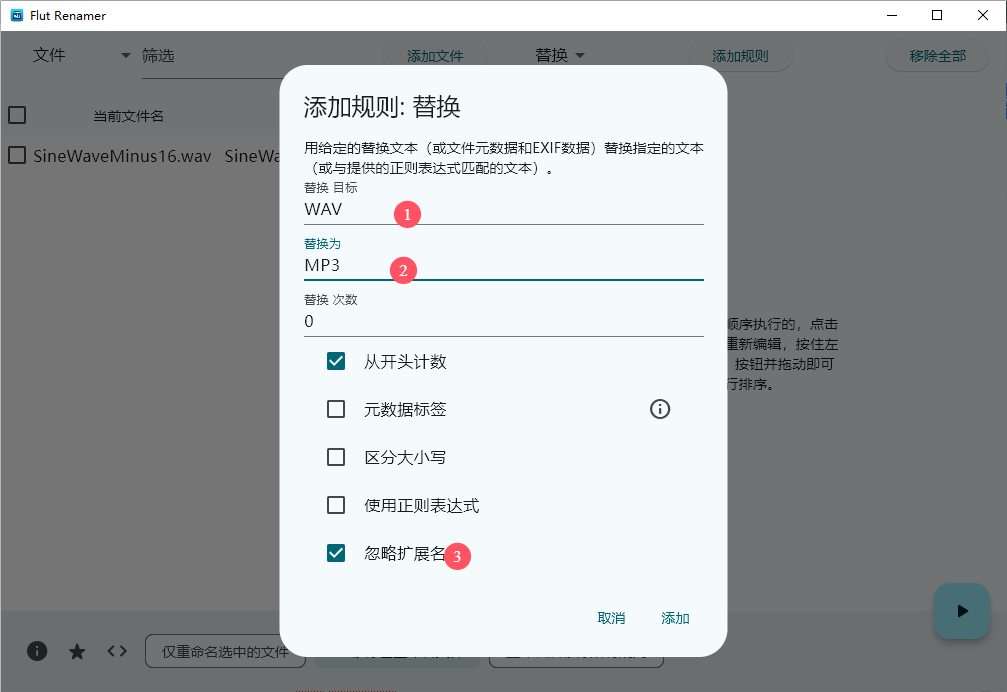Confirm with the 添加 button
This screenshot has height=692, width=1007.
click(675, 618)
